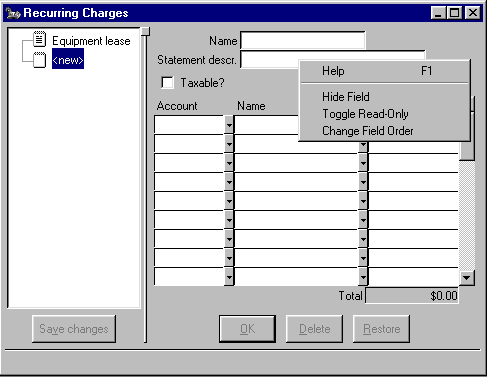The height and width of the screenshot is (377, 487).
Task: Close the Recurring Charges window
Action: (473, 13)
